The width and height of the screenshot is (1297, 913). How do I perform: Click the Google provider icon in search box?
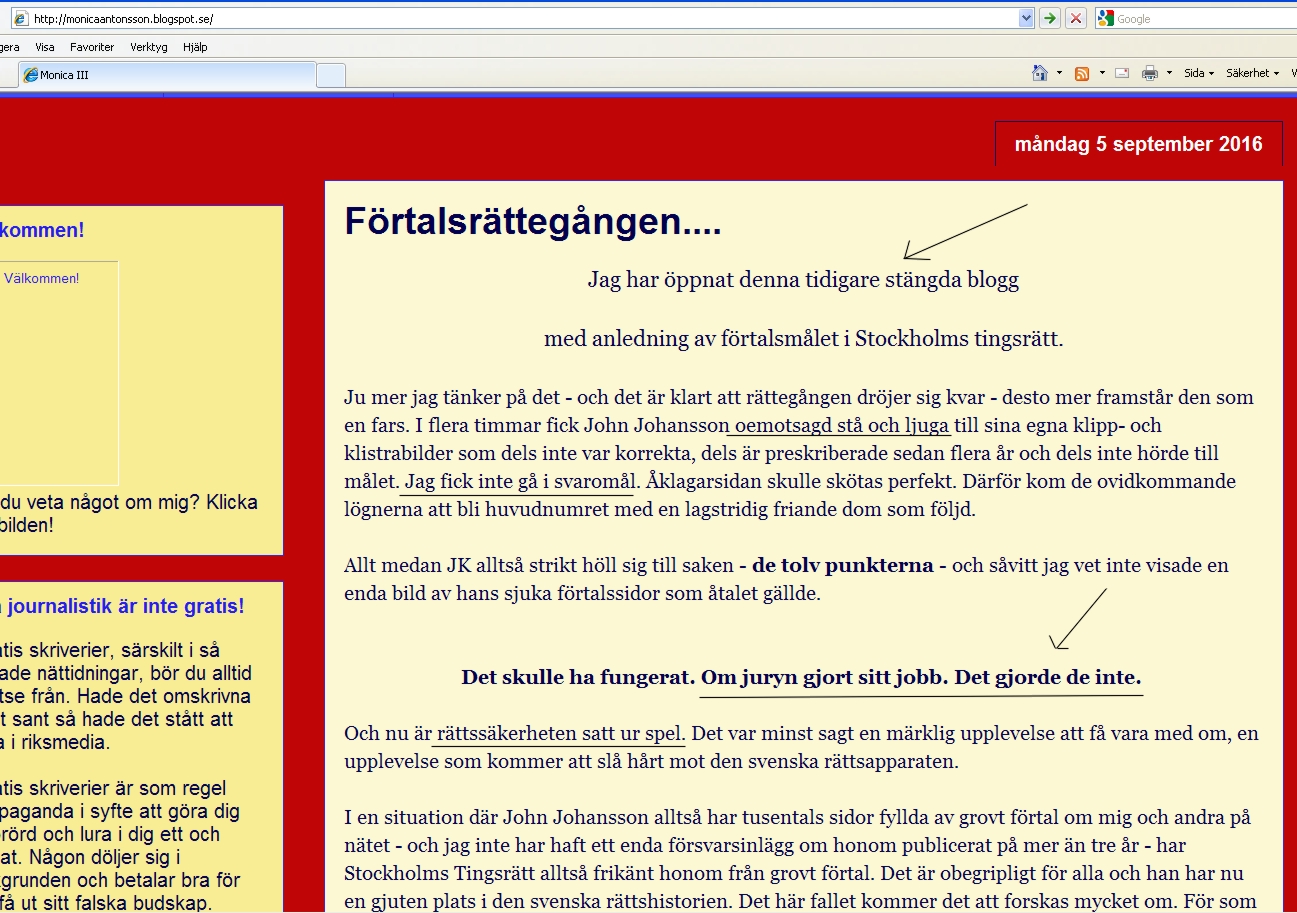(x=1105, y=18)
